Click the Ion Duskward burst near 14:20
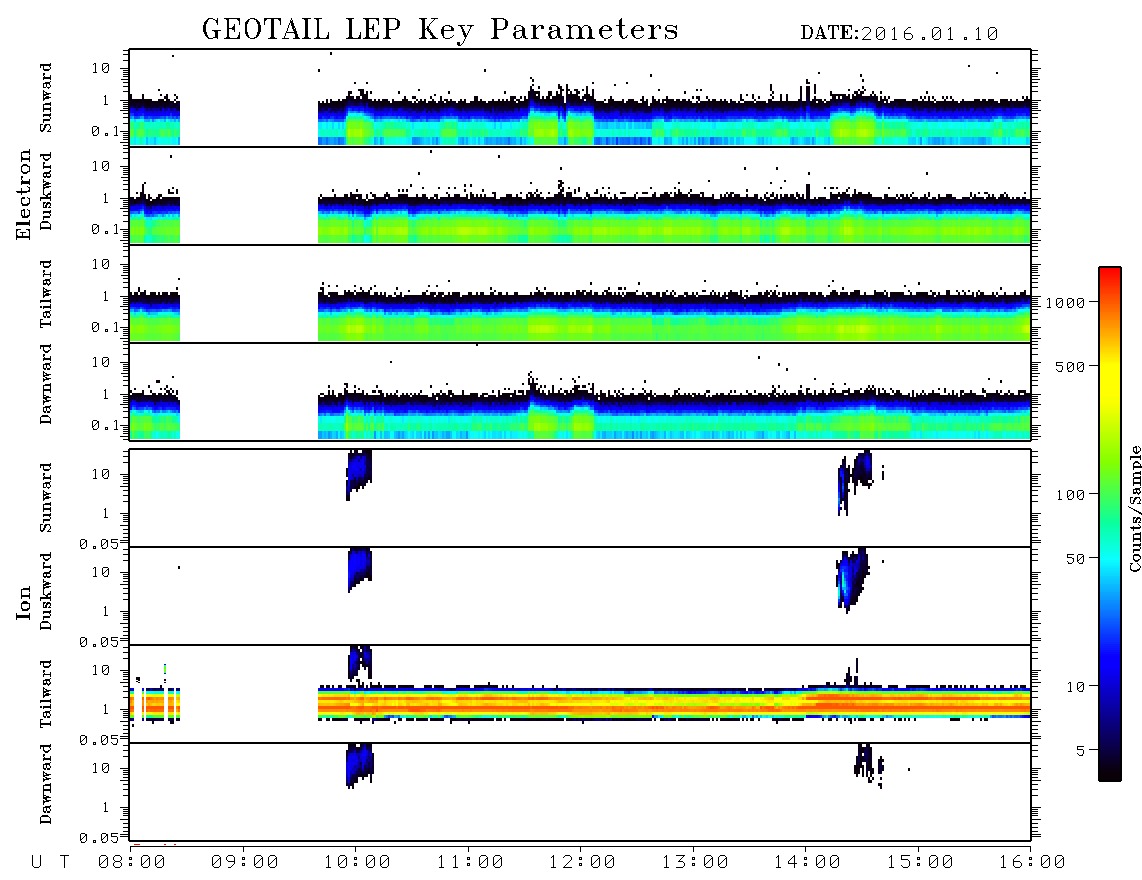Viewport: 1142px width, 880px height. [x=851, y=579]
